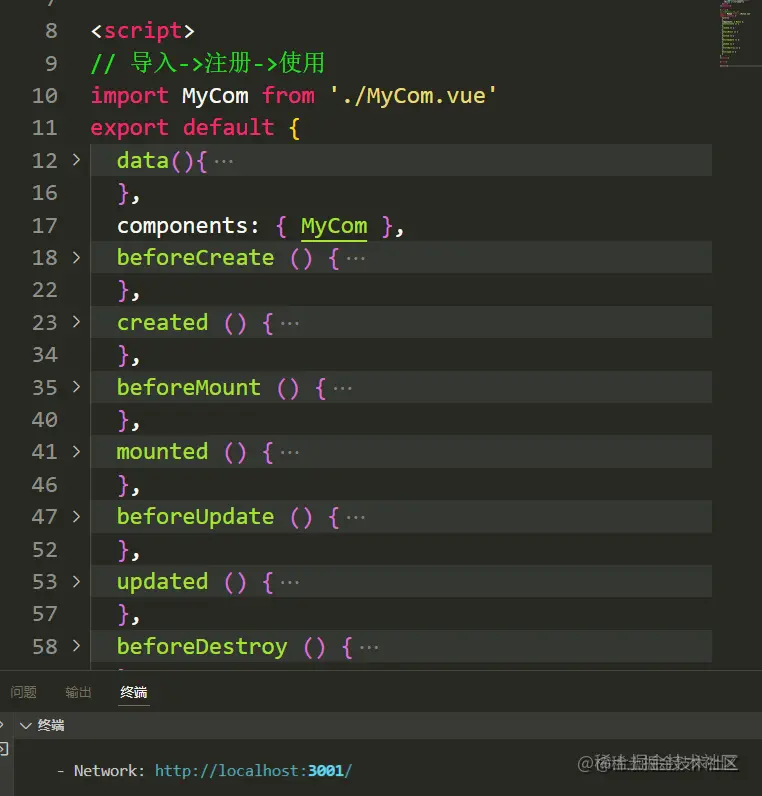
Task: Expand the folded mounted block
Action: coord(76,452)
